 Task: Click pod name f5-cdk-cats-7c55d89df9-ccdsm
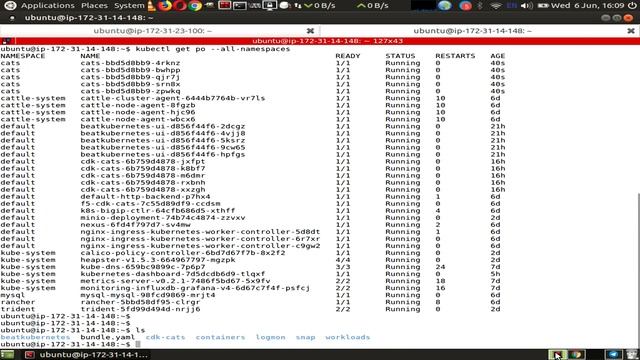(x=150, y=203)
